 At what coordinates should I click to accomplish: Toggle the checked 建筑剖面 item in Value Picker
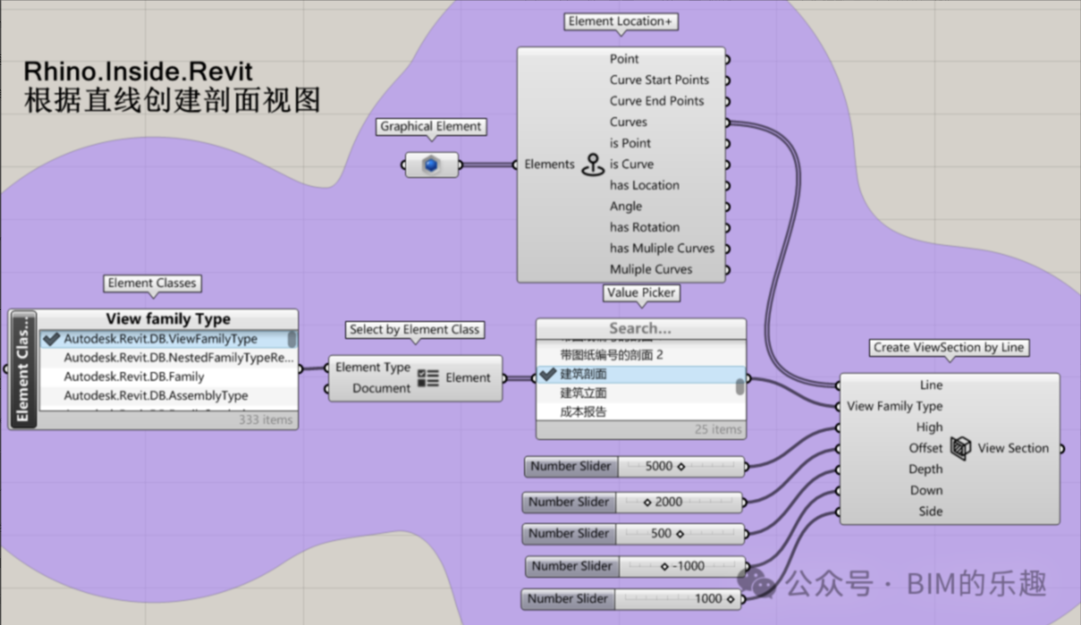click(x=584, y=374)
